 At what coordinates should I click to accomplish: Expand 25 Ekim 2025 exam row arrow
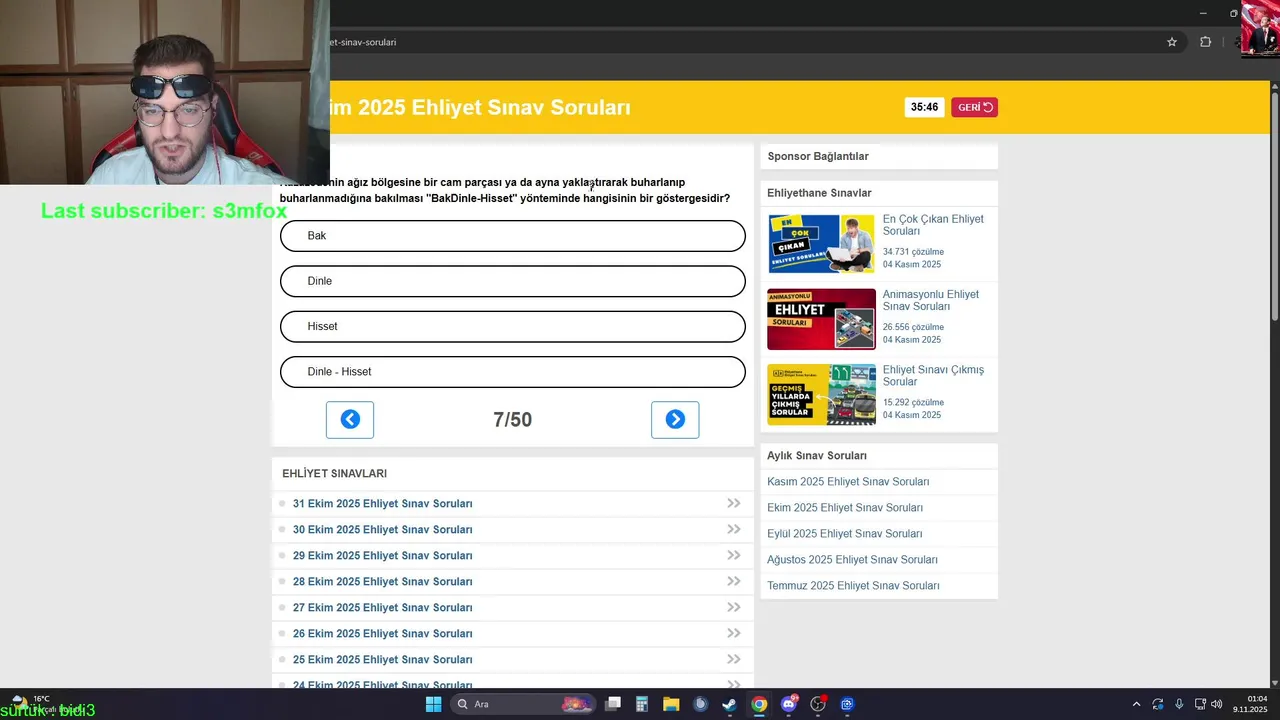[734, 660]
